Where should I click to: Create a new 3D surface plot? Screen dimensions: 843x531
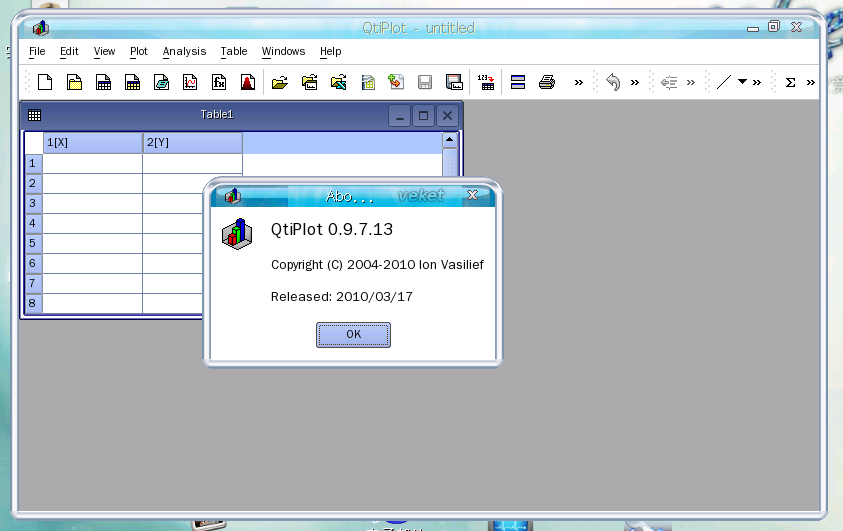[x=248, y=82]
